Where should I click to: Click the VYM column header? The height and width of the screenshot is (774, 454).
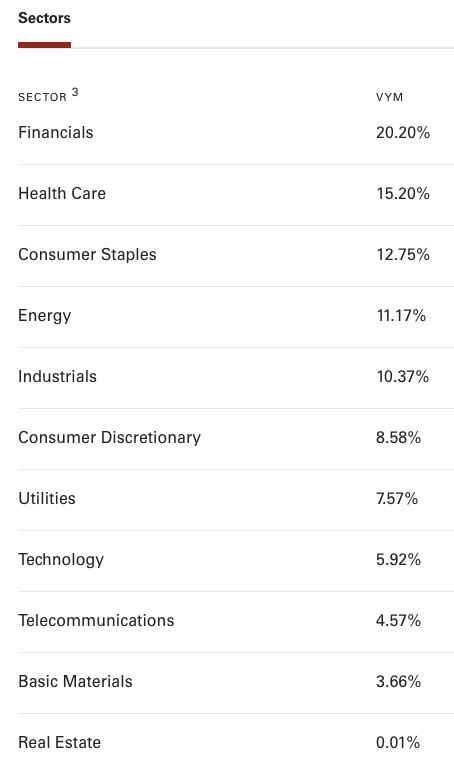[389, 97]
